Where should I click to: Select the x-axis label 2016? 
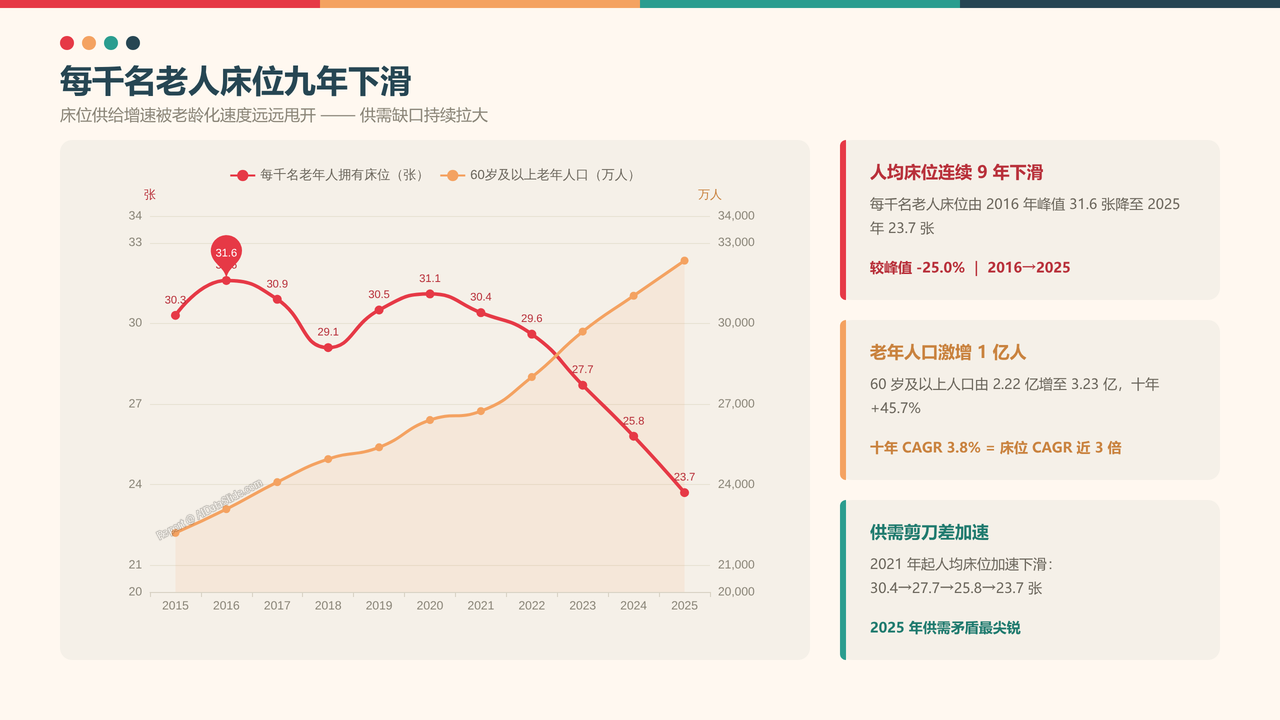(x=226, y=605)
